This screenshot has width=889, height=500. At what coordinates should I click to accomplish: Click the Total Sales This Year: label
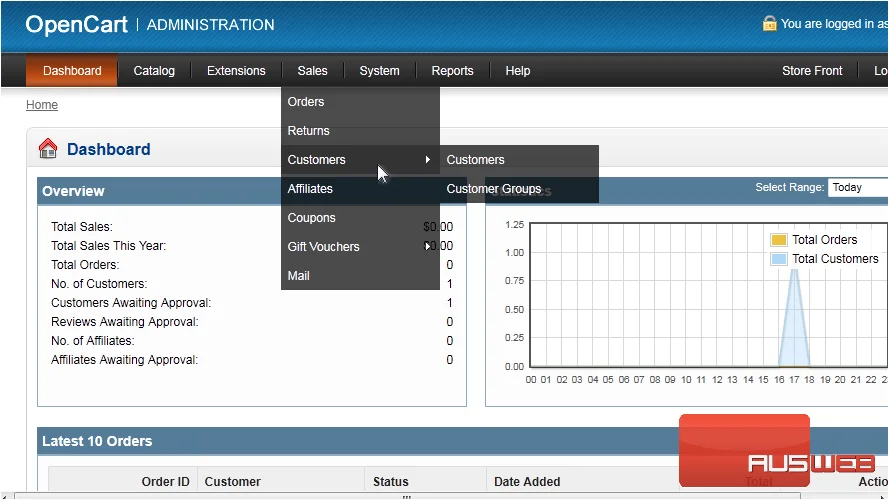(x=108, y=245)
